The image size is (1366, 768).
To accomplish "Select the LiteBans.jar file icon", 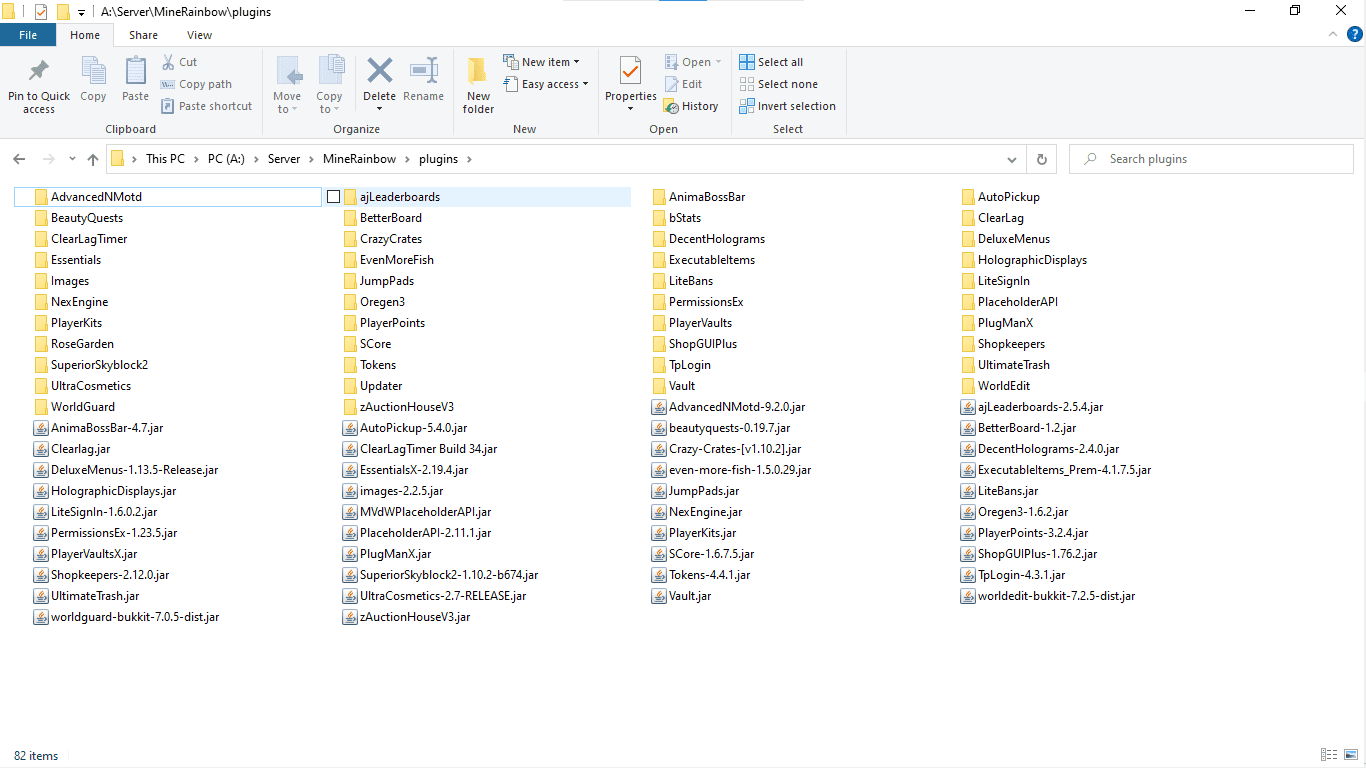I will [x=968, y=491].
